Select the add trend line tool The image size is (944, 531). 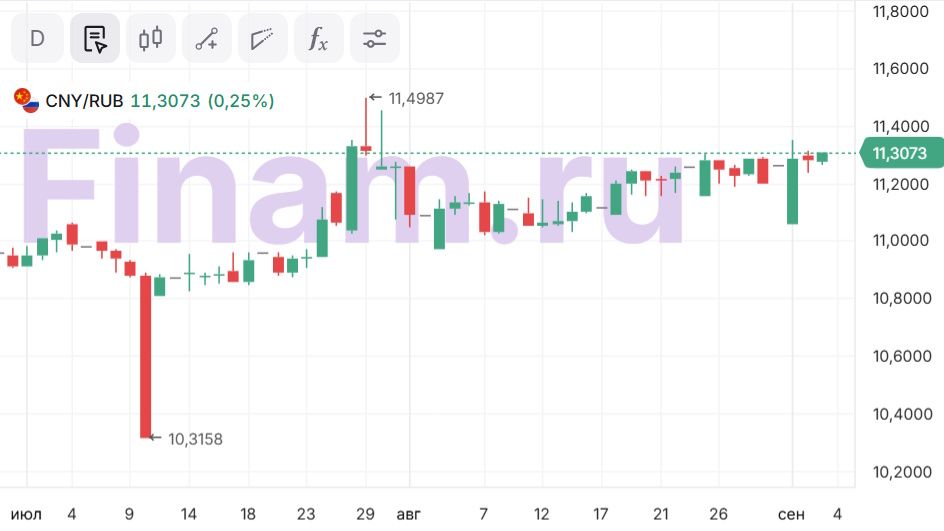pos(207,39)
